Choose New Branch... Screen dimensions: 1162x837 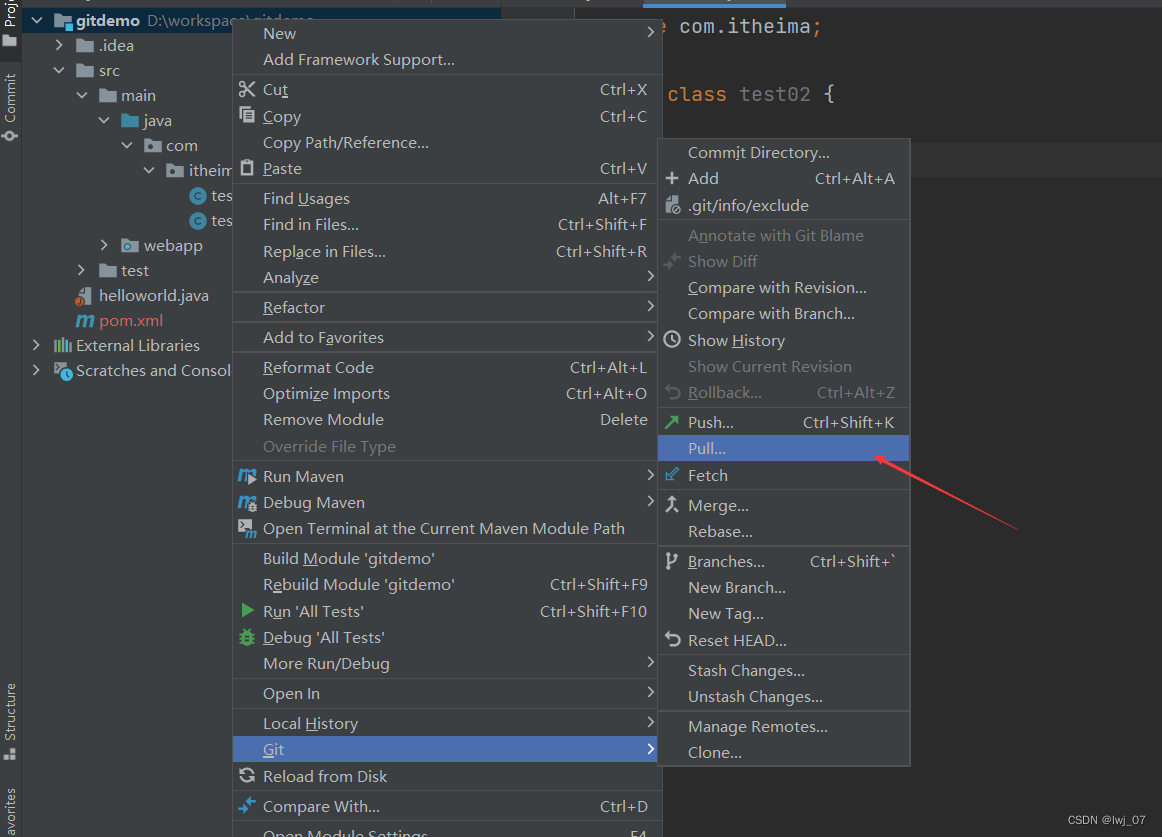[783, 587]
